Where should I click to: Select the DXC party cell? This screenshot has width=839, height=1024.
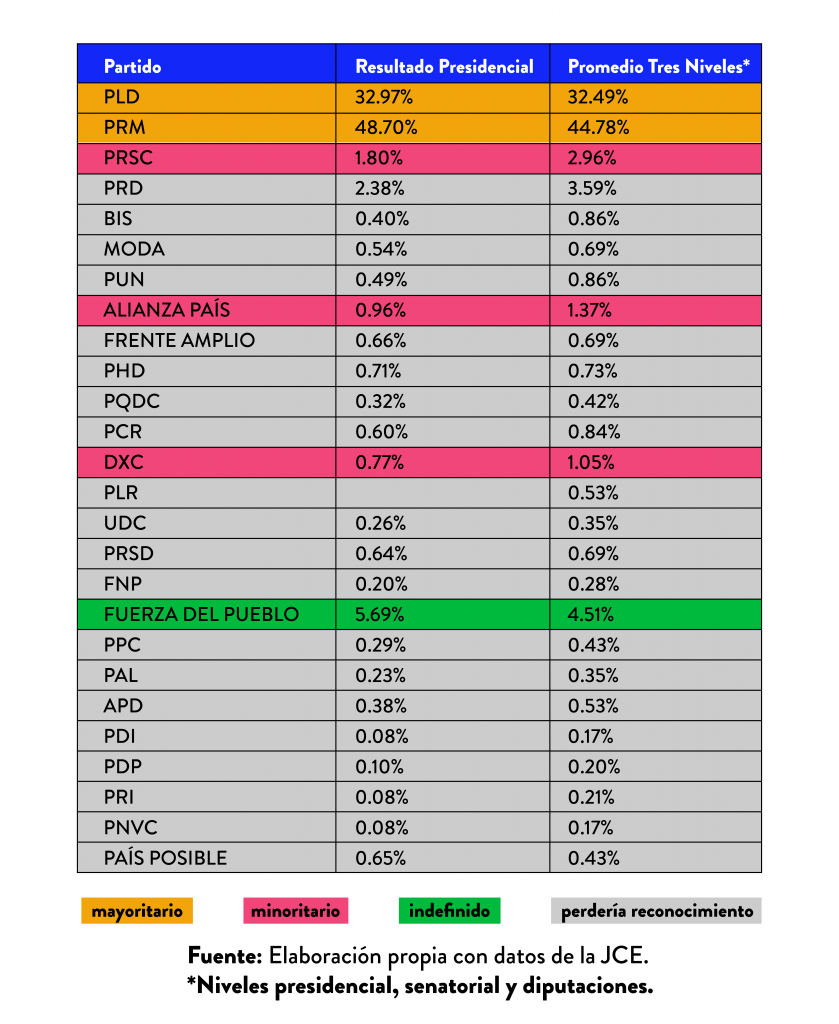(x=124, y=462)
